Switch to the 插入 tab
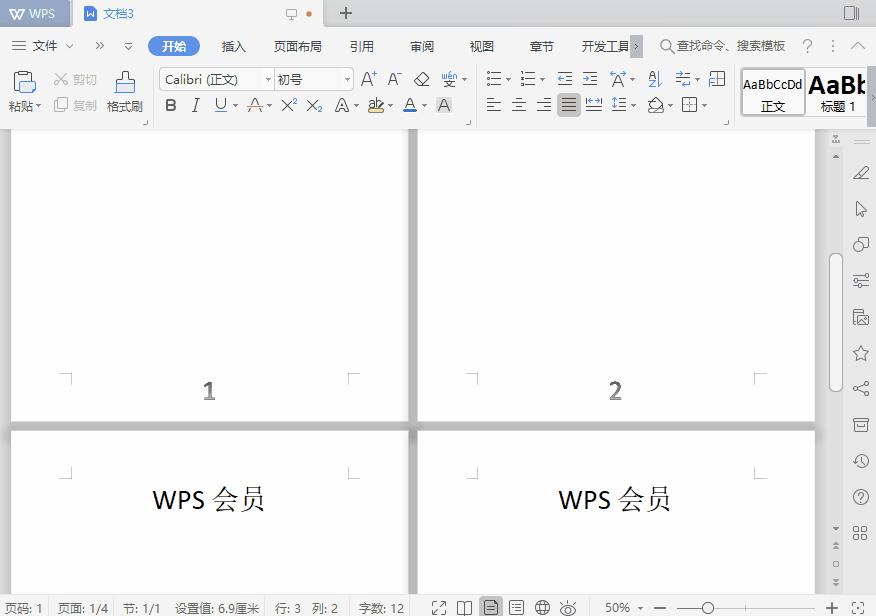Screen dimensions: 876x616 click(x=234, y=46)
